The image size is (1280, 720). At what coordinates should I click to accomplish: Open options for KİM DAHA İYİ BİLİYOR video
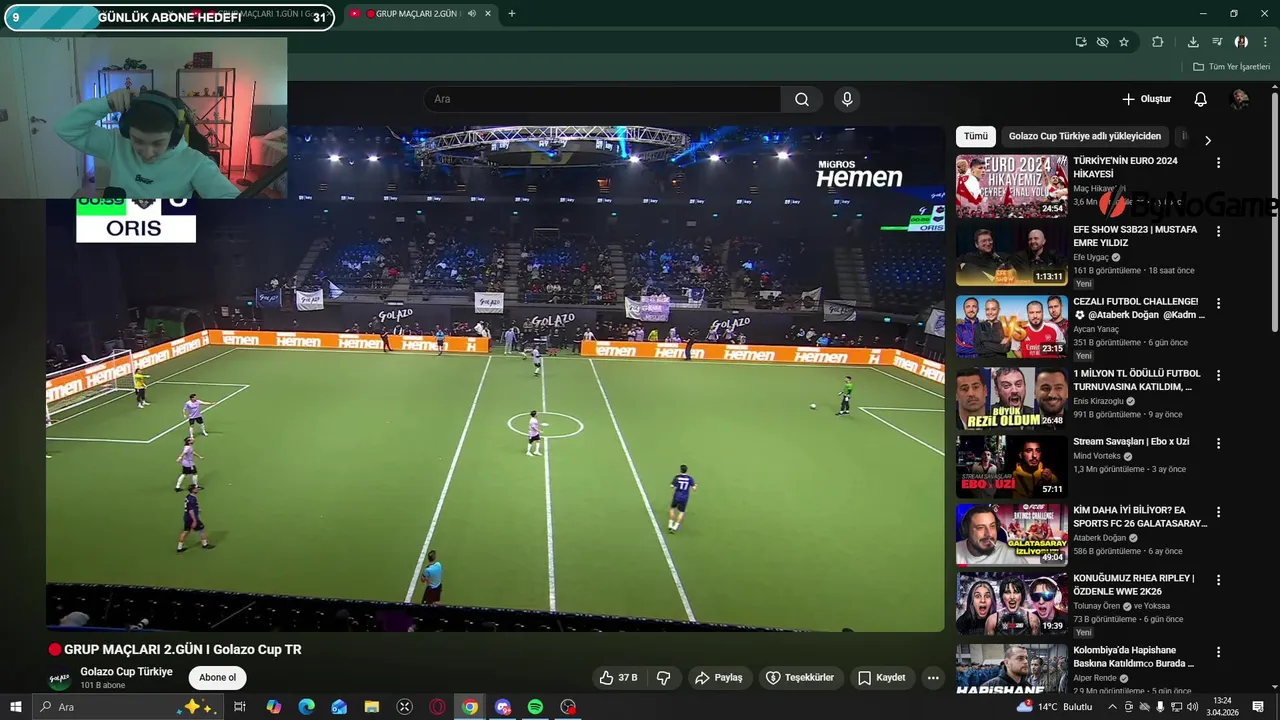coord(1218,512)
